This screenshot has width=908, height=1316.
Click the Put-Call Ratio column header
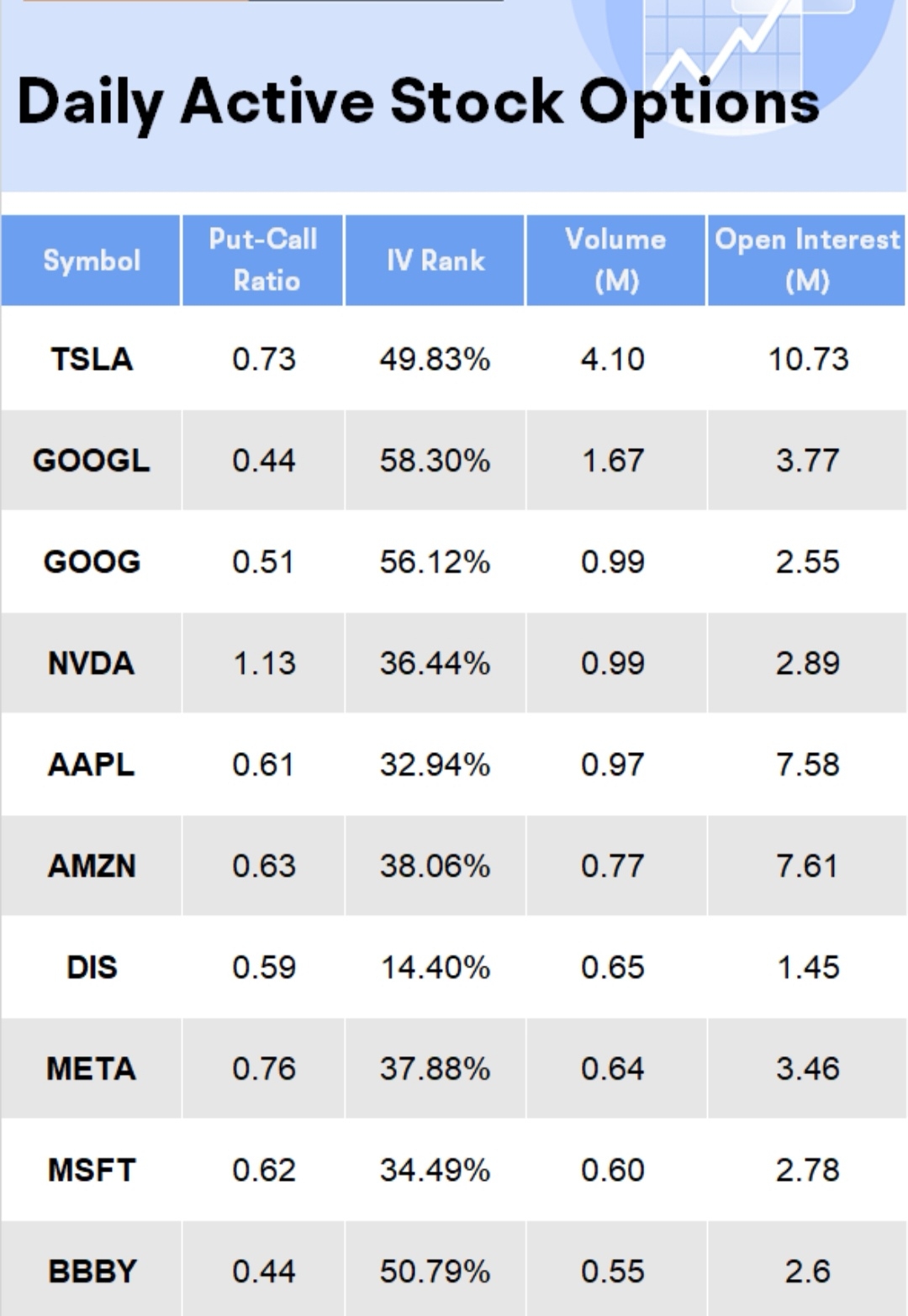point(263,261)
